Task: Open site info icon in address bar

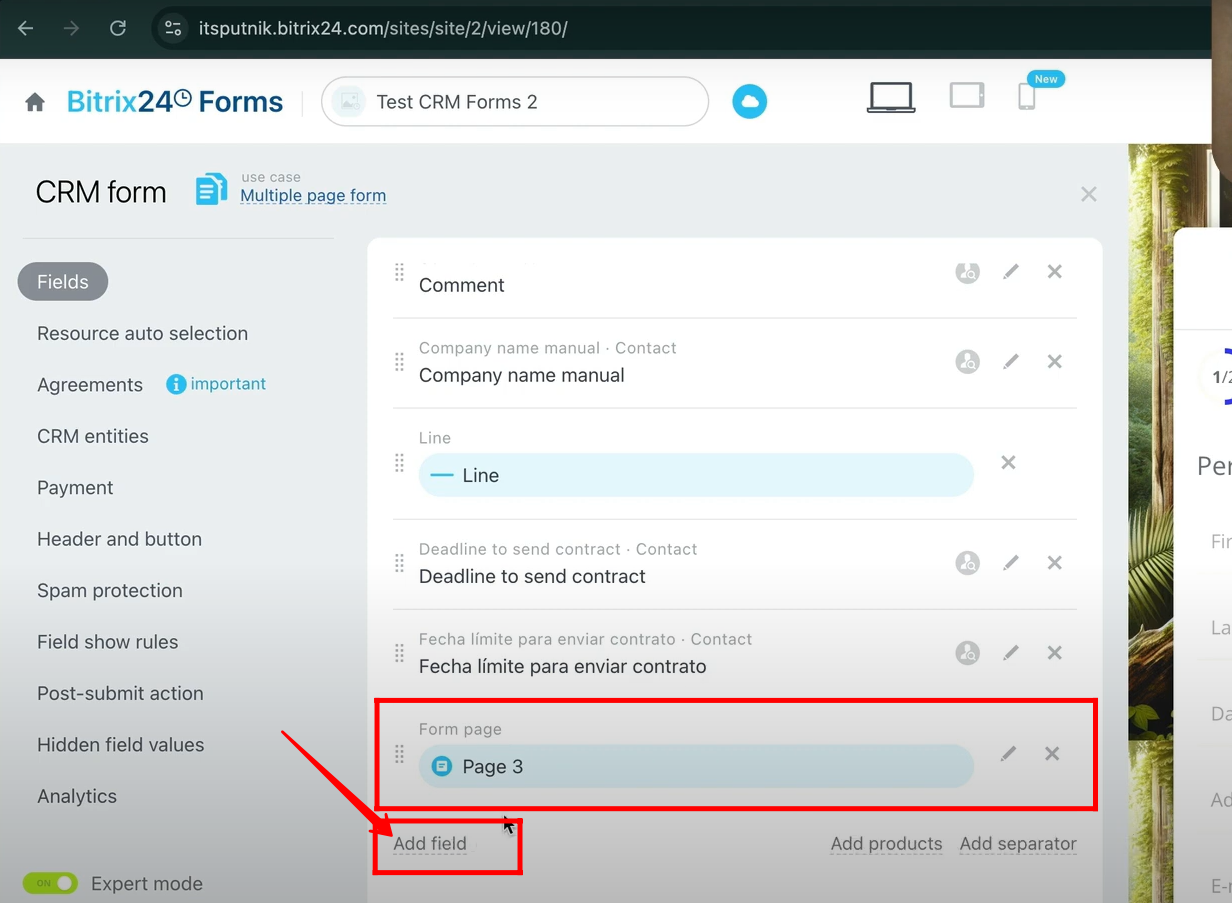Action: pos(173,28)
